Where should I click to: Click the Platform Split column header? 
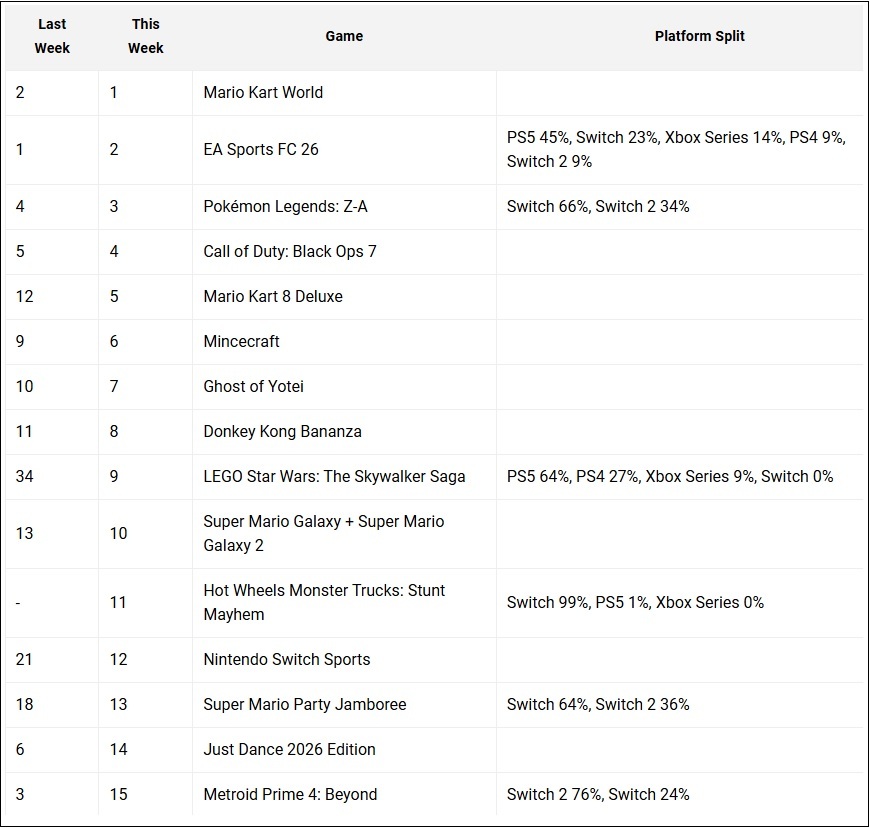click(x=699, y=36)
